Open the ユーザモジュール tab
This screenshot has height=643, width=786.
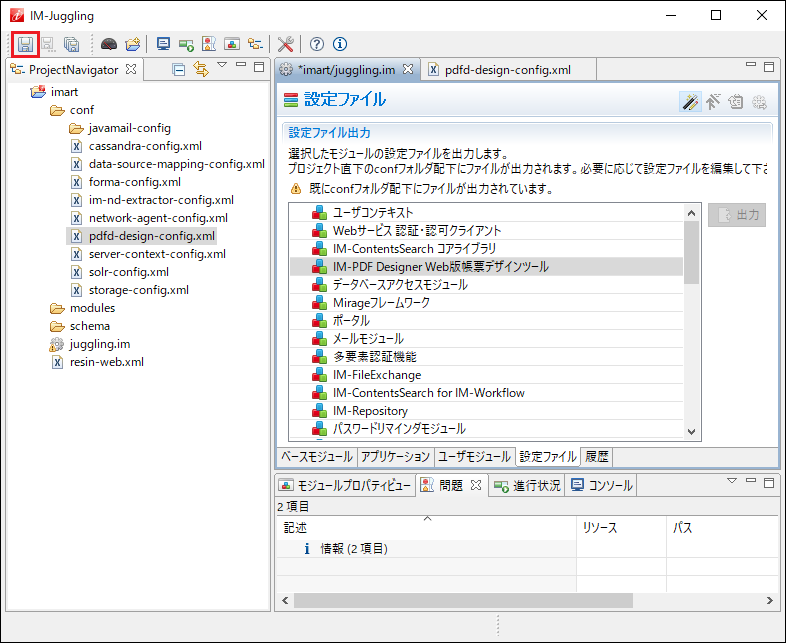coord(474,457)
